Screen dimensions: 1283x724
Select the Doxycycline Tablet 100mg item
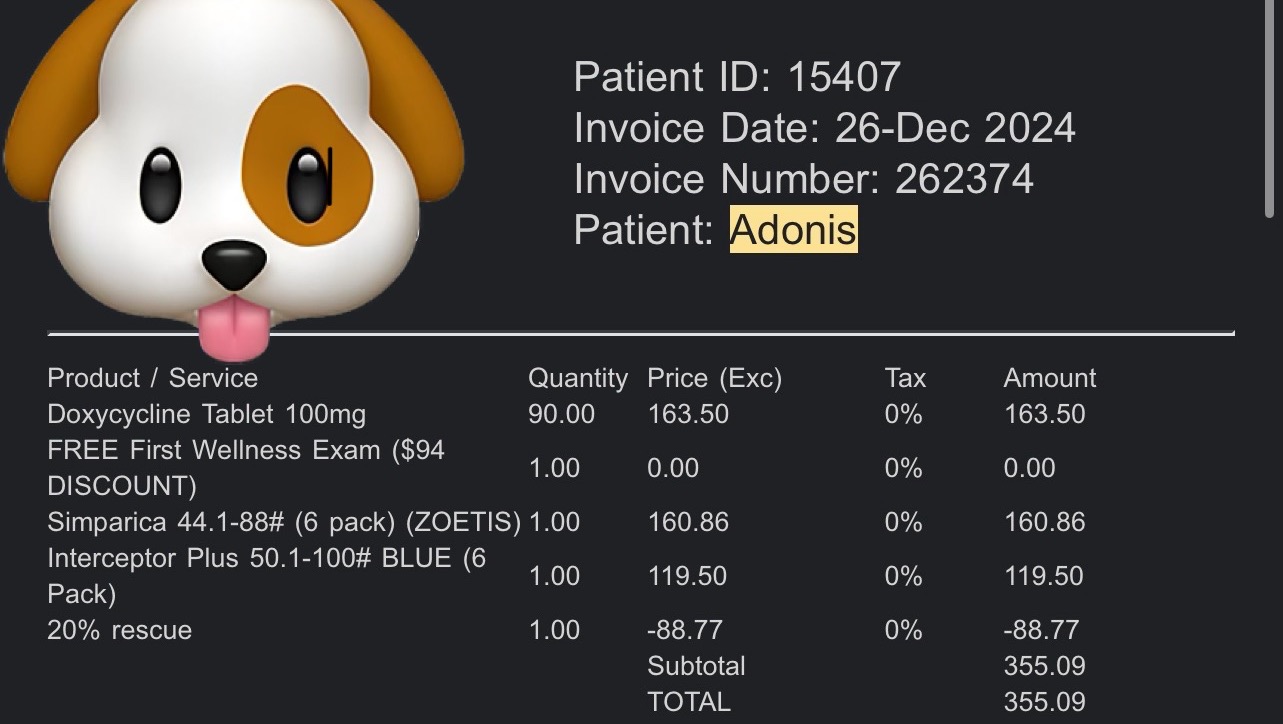tap(206, 414)
